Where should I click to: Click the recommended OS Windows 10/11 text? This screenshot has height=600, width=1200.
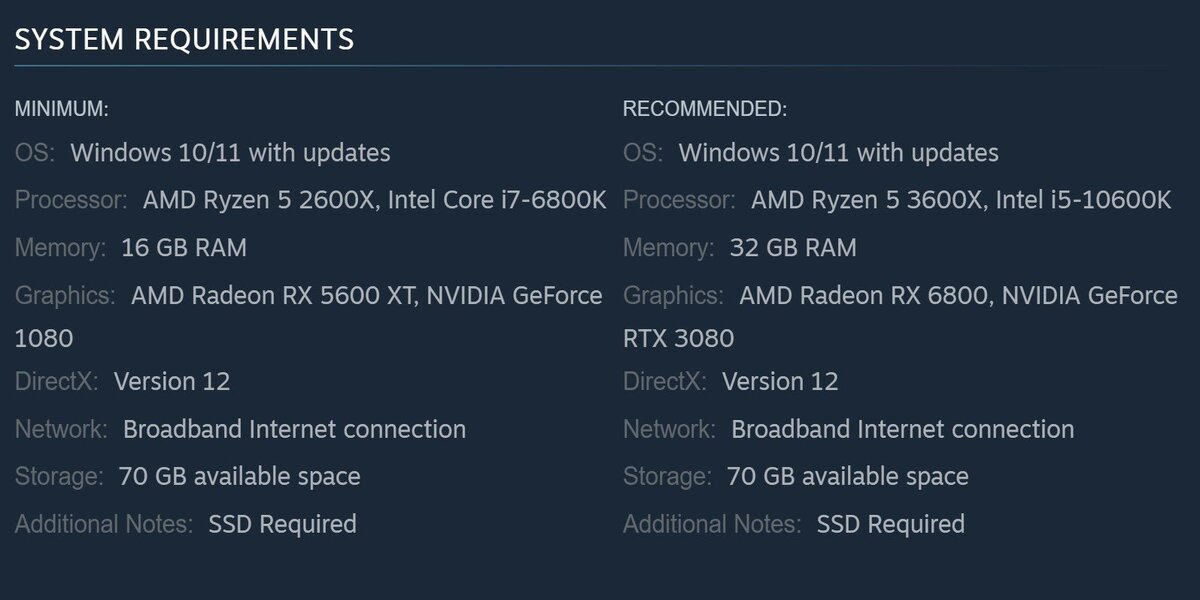(838, 153)
